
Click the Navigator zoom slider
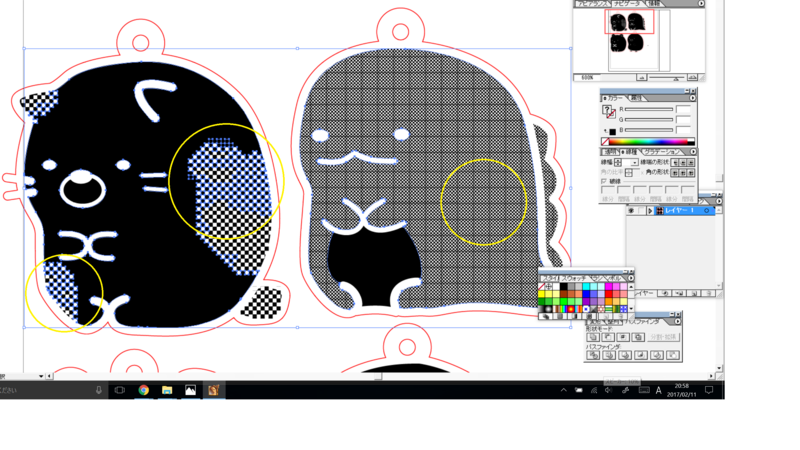click(x=667, y=78)
